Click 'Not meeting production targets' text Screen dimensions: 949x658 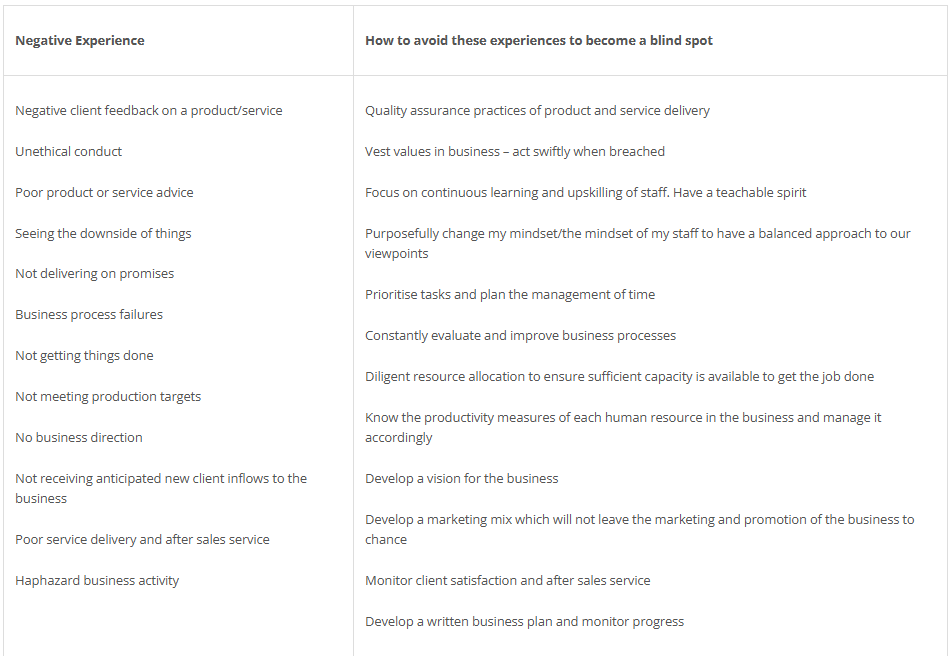coord(108,397)
